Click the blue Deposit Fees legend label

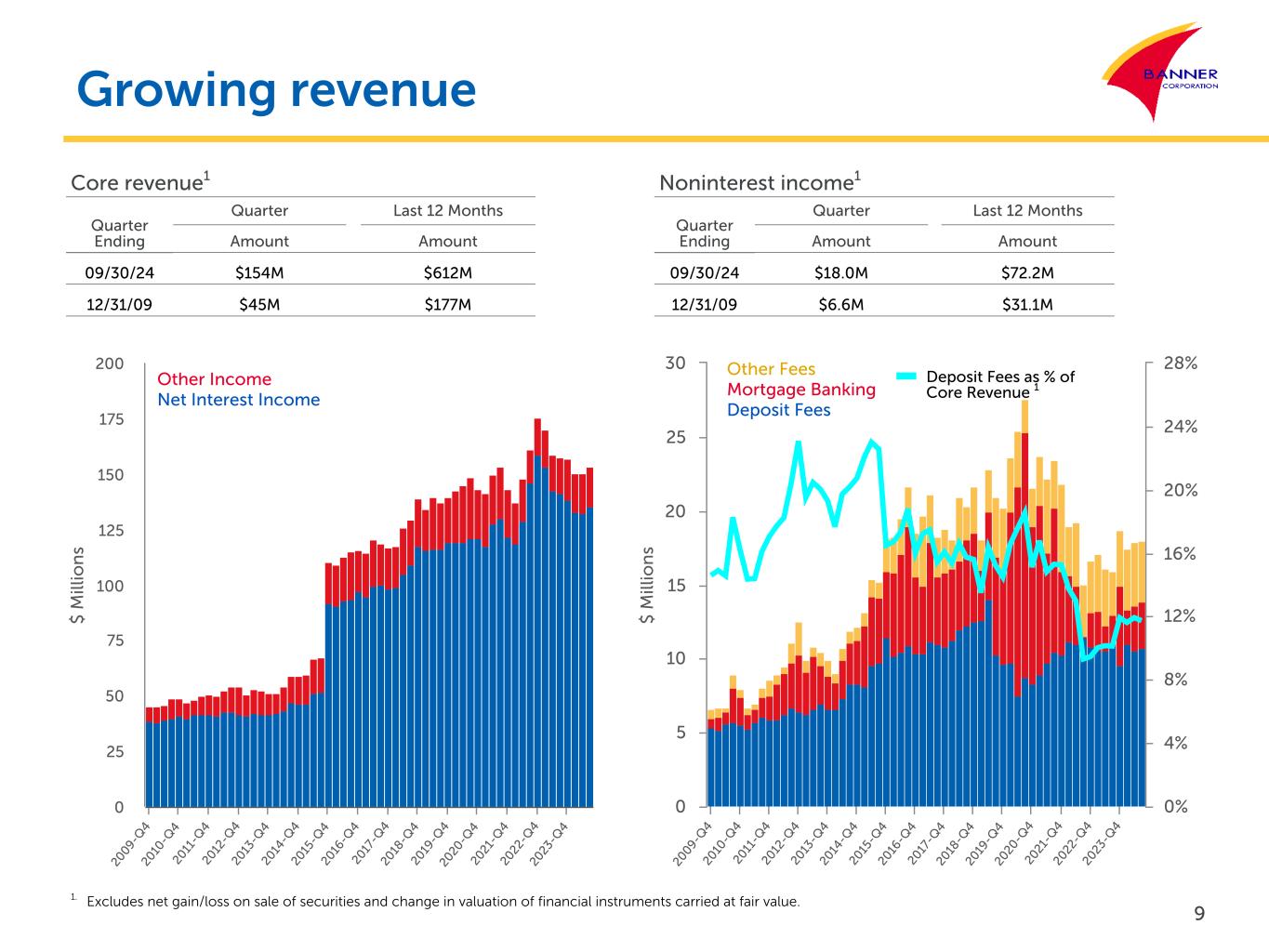(778, 410)
